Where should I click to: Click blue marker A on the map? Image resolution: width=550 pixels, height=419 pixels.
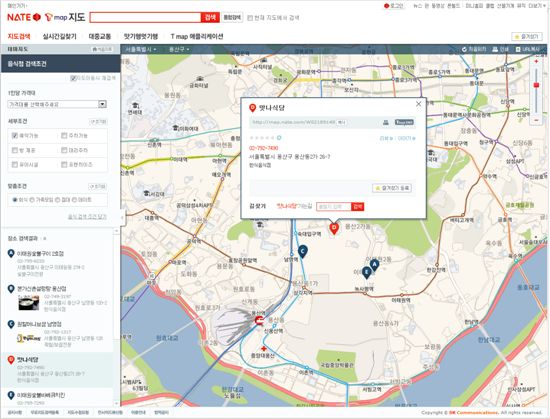(374, 265)
